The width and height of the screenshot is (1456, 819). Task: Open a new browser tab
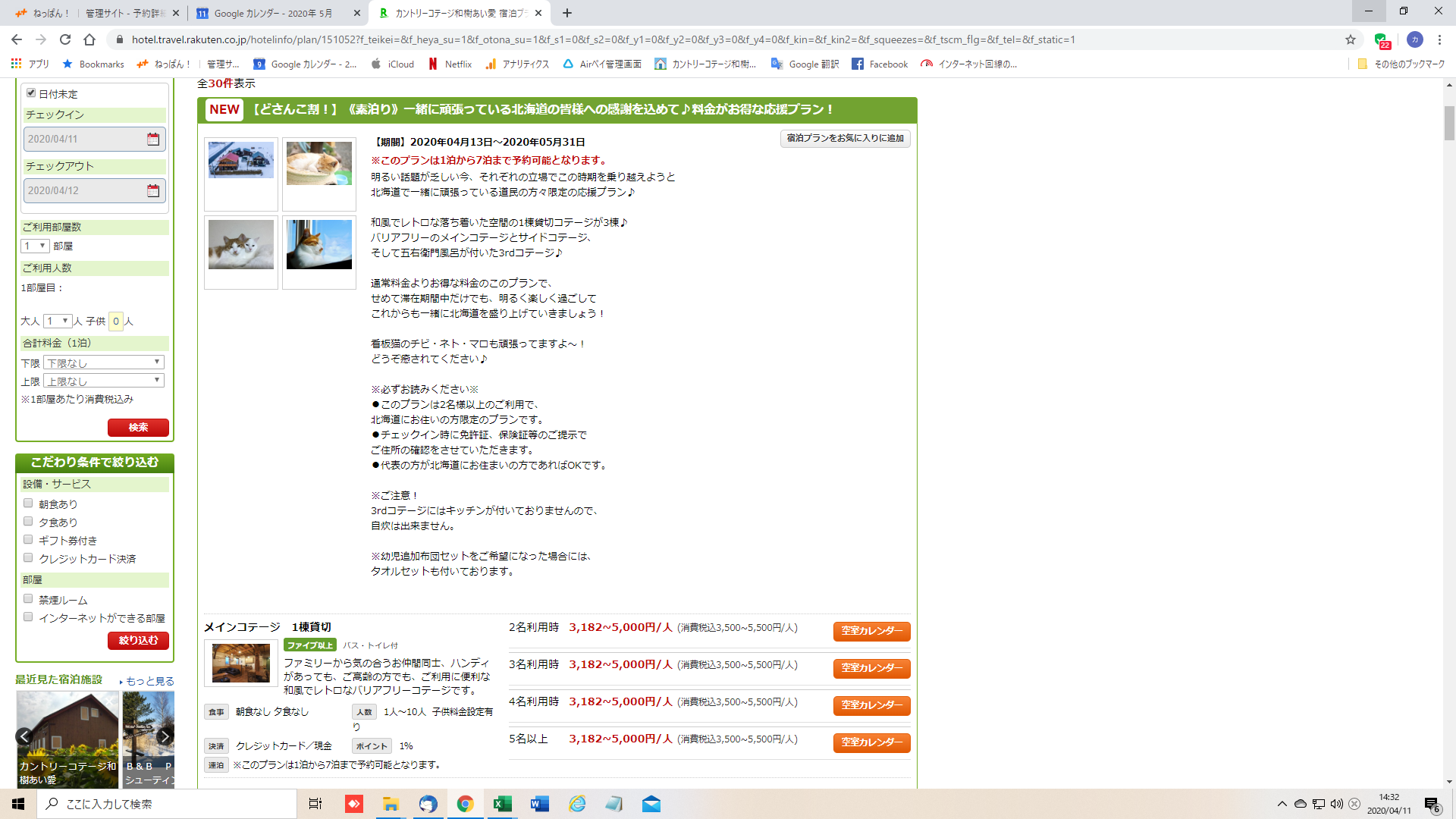[x=567, y=13]
